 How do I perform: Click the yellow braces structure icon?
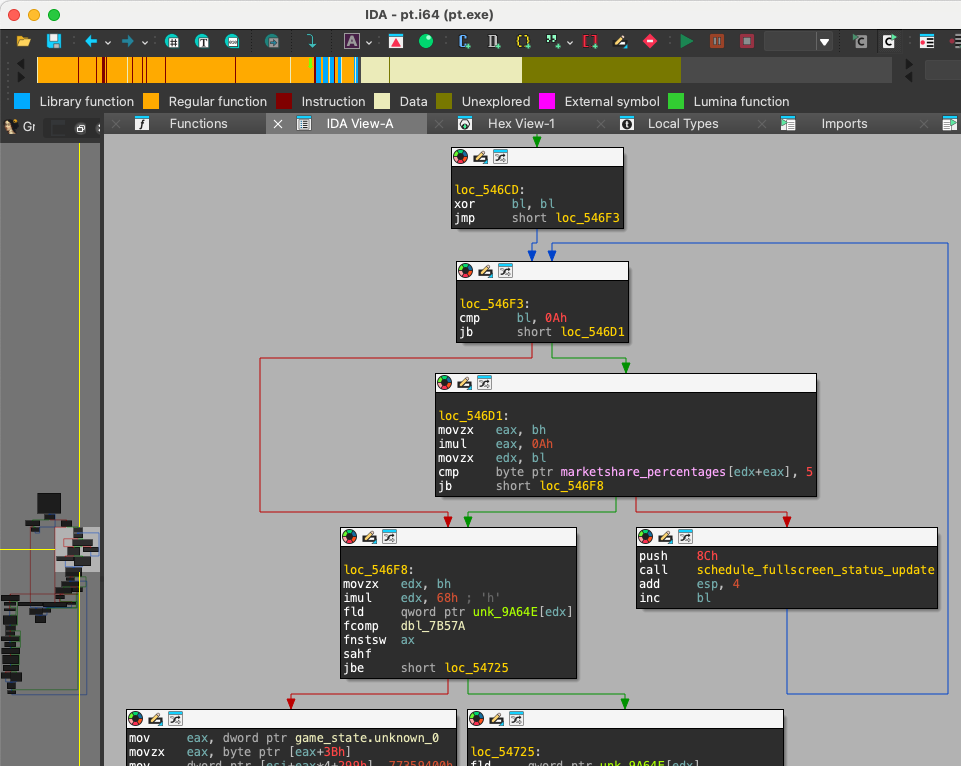point(523,41)
